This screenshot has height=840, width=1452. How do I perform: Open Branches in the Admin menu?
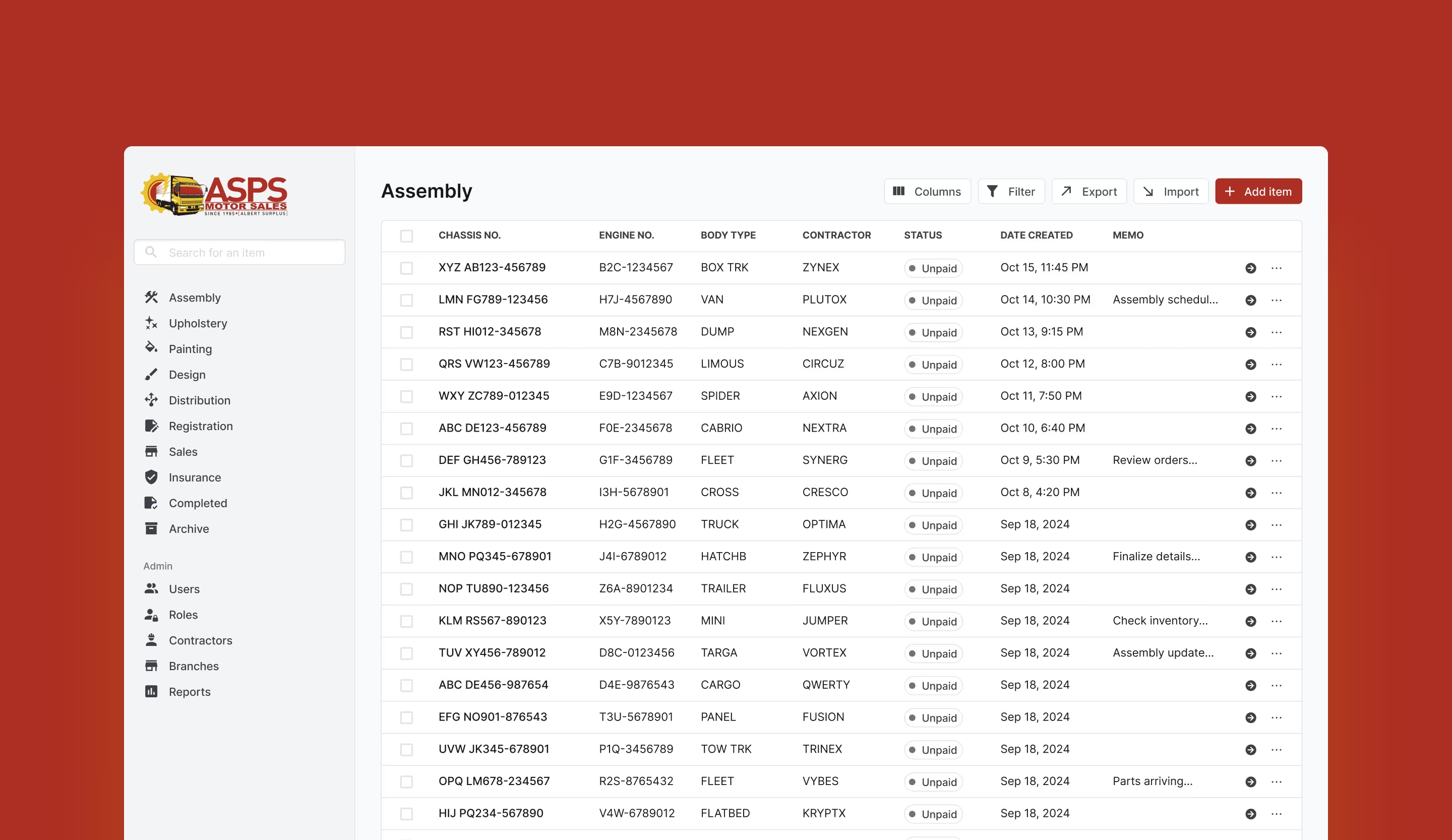[x=194, y=666]
